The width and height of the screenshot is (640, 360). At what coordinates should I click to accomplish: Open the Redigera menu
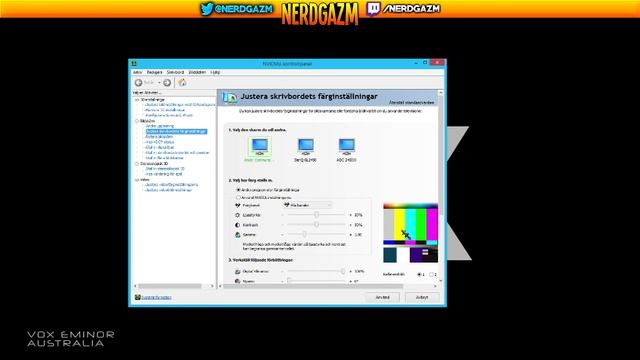[154, 72]
